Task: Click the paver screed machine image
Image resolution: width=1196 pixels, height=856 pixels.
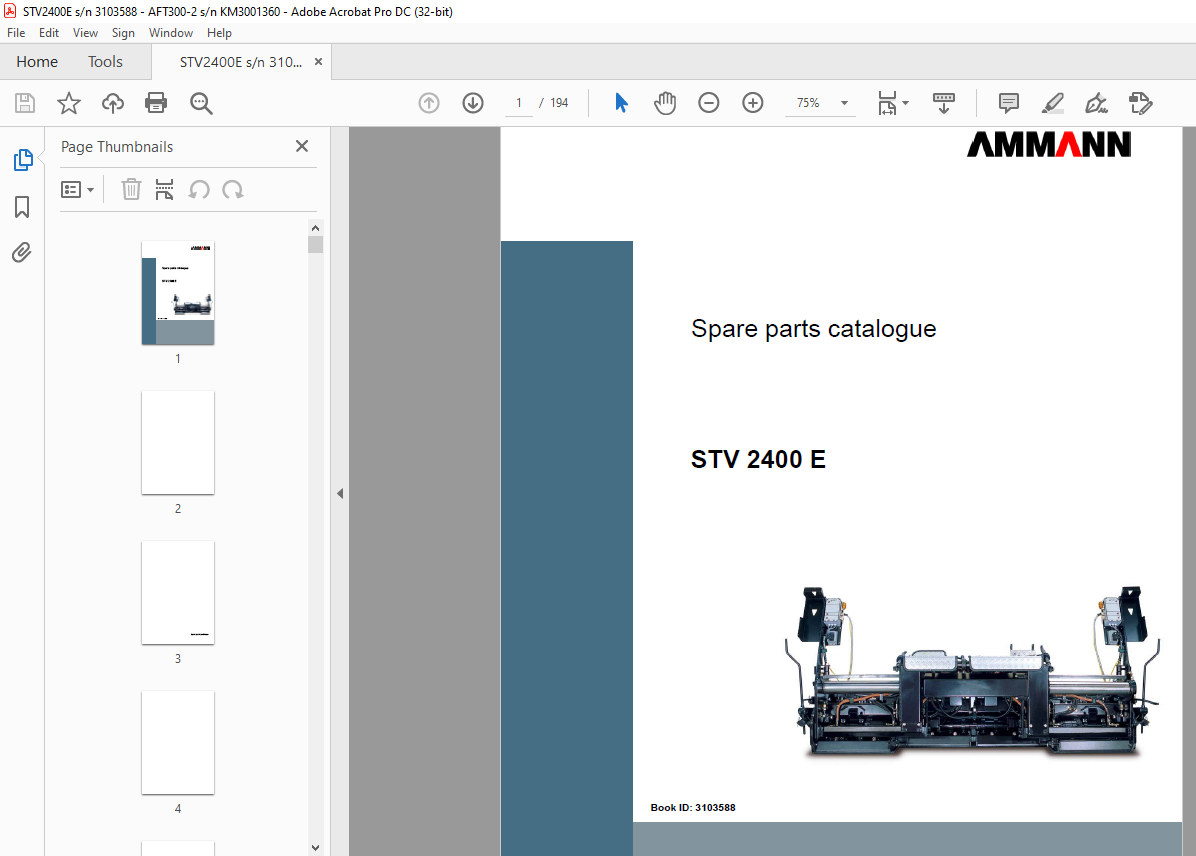Action: tap(973, 671)
